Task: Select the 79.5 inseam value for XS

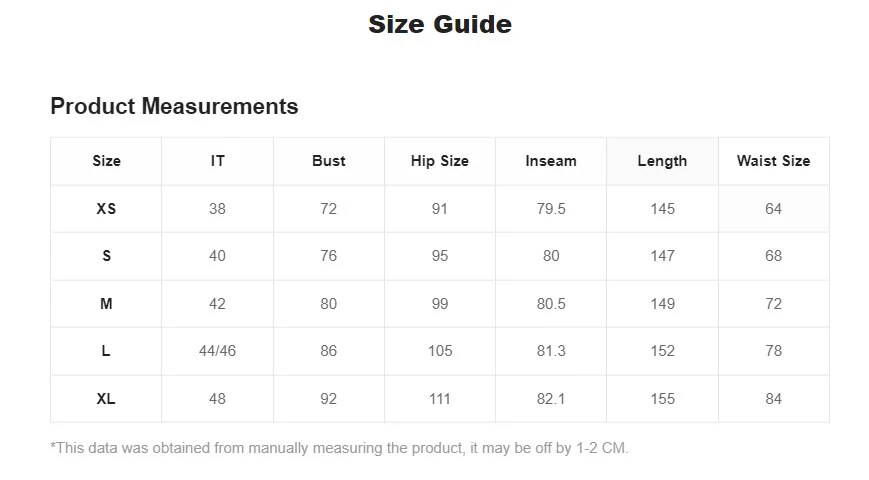Action: (551, 209)
